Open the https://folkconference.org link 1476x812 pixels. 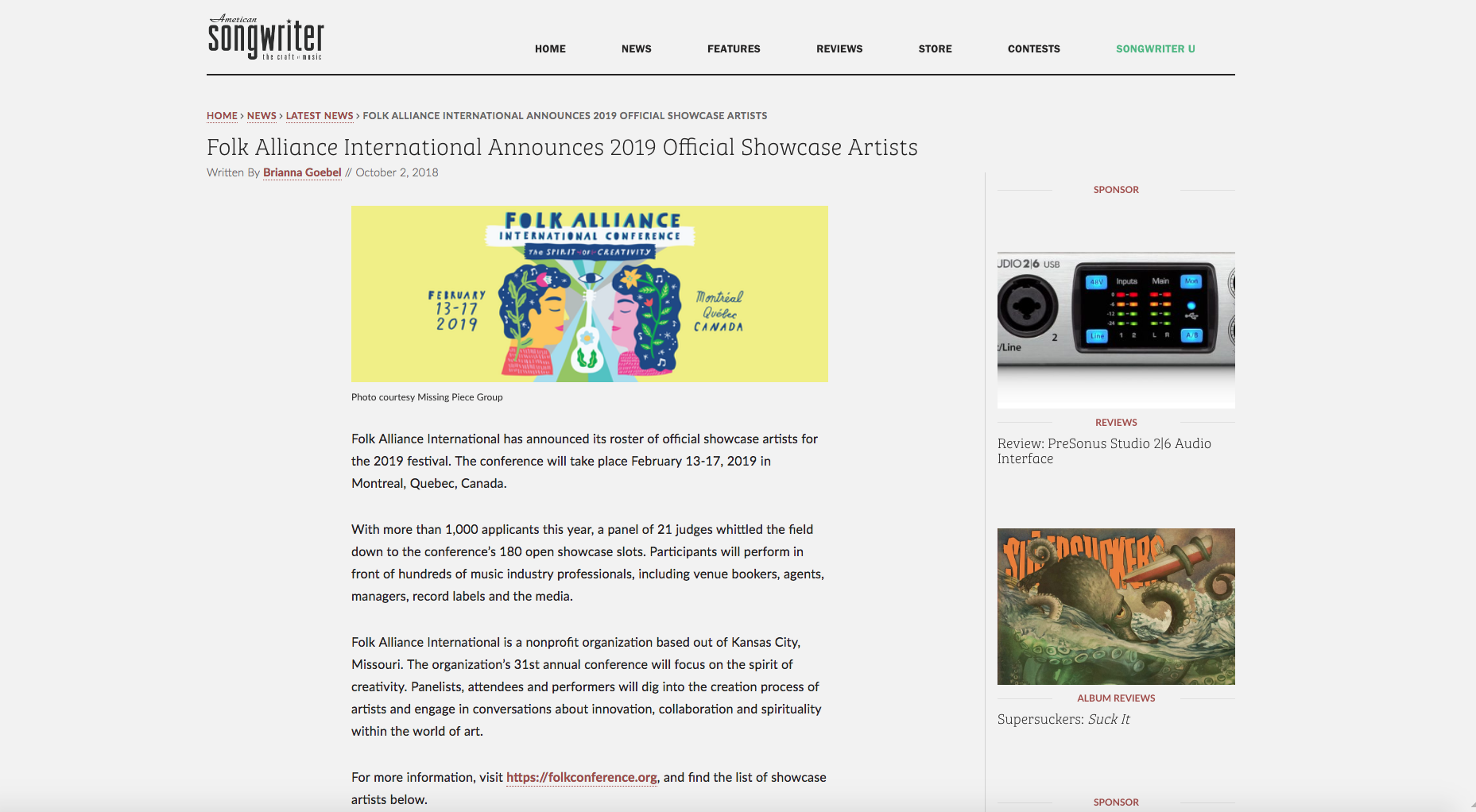(x=582, y=777)
